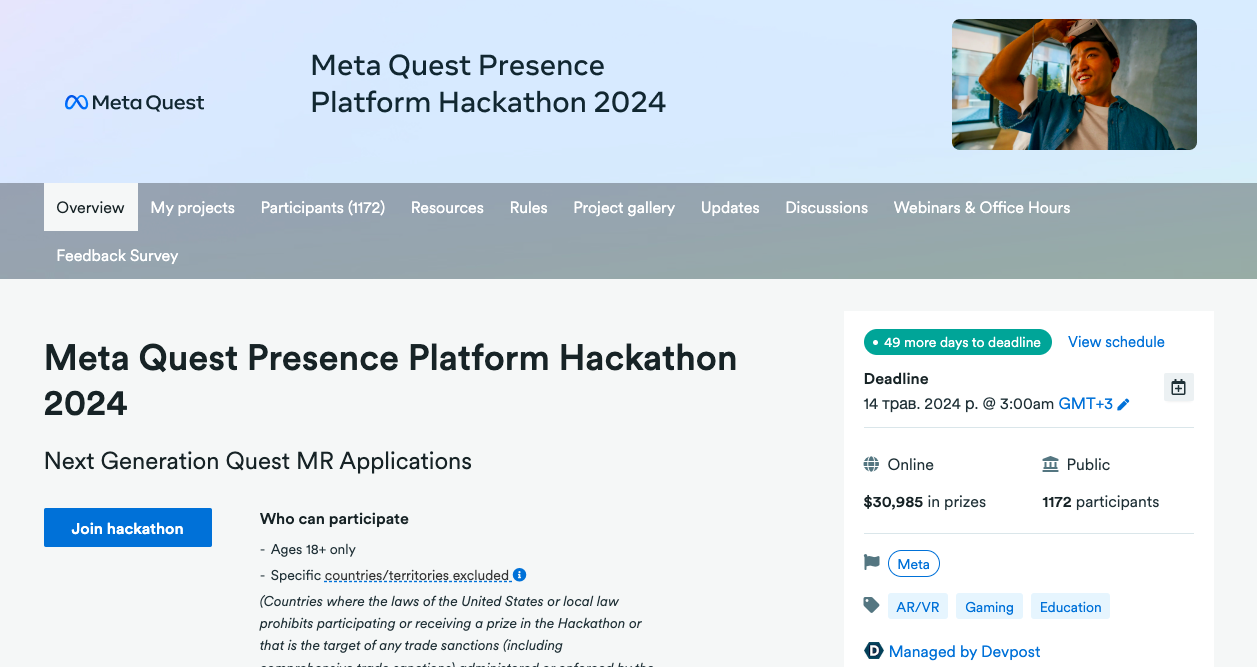Click the tag icon beside AR/VR

click(871, 606)
